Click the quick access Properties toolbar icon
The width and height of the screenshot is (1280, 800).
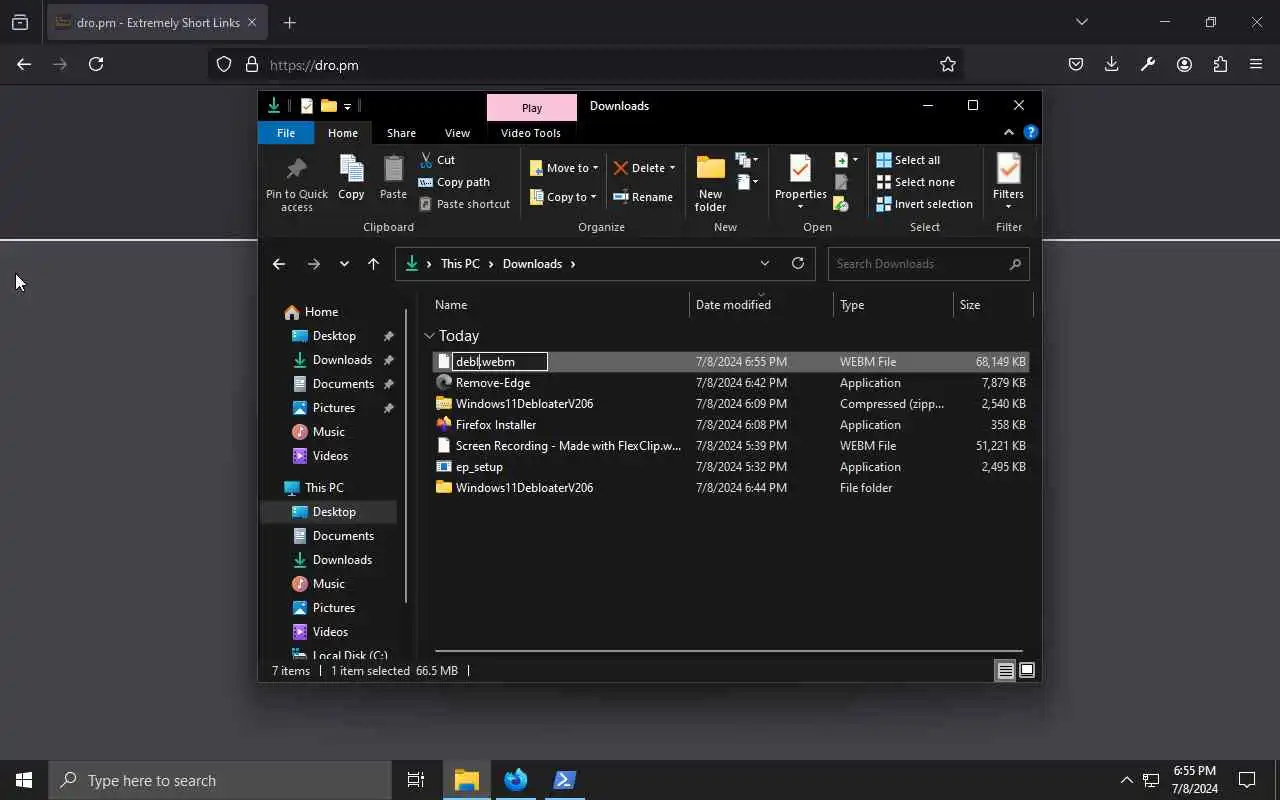(x=307, y=106)
